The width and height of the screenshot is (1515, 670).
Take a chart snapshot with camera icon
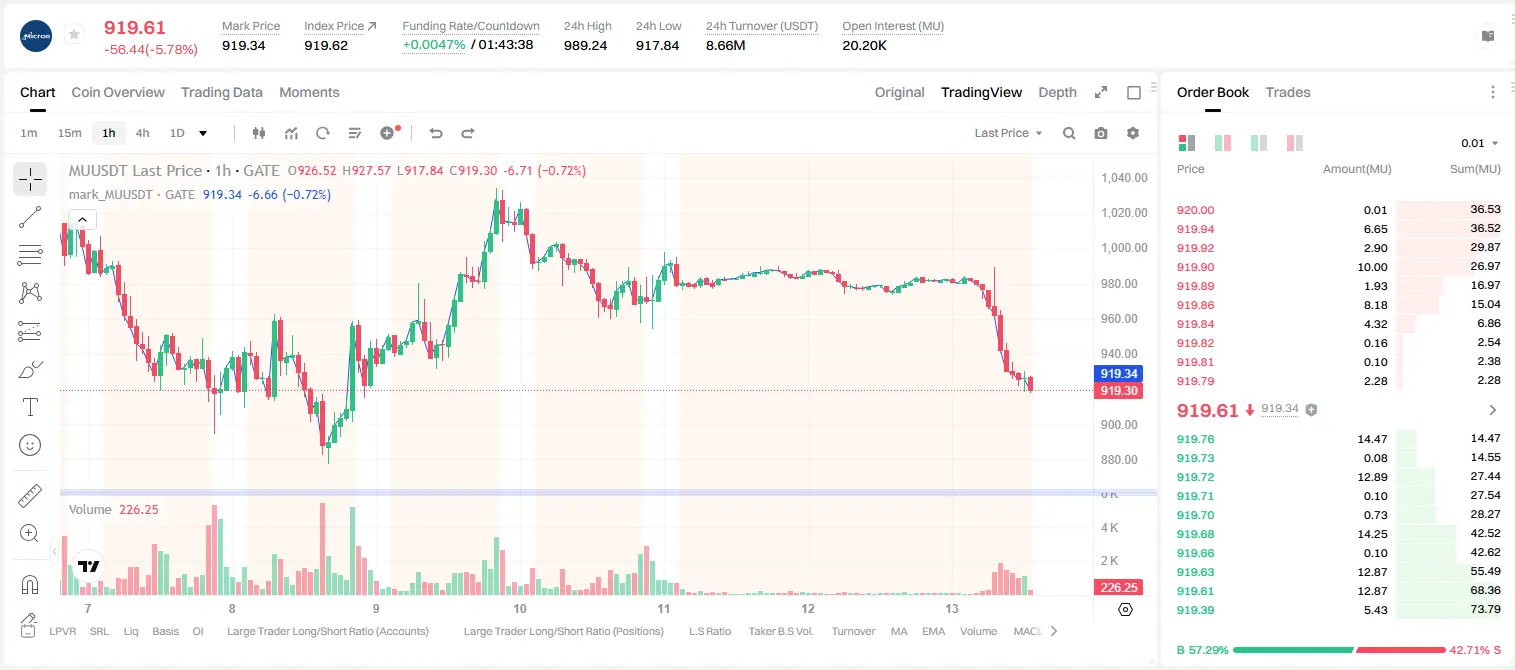(x=1101, y=133)
